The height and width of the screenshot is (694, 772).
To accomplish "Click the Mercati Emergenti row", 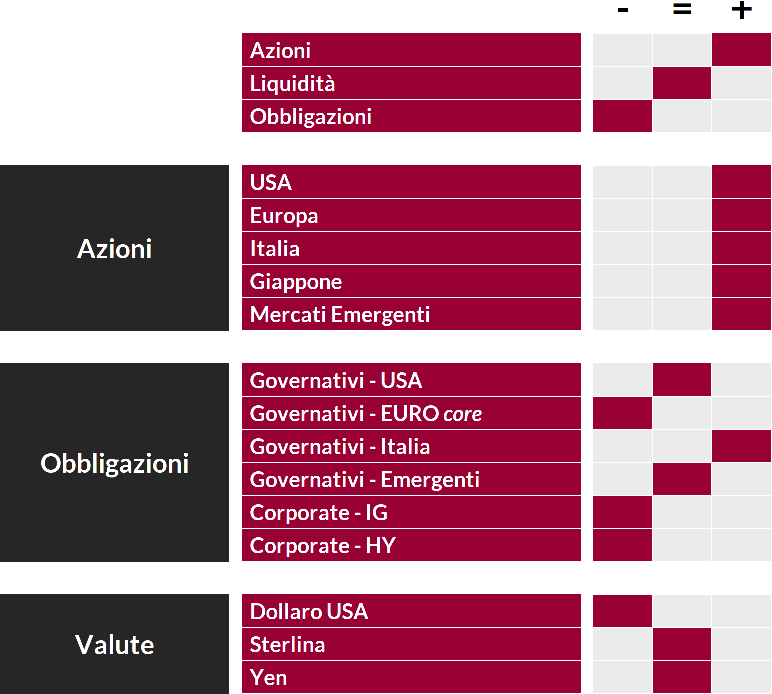I will point(411,314).
